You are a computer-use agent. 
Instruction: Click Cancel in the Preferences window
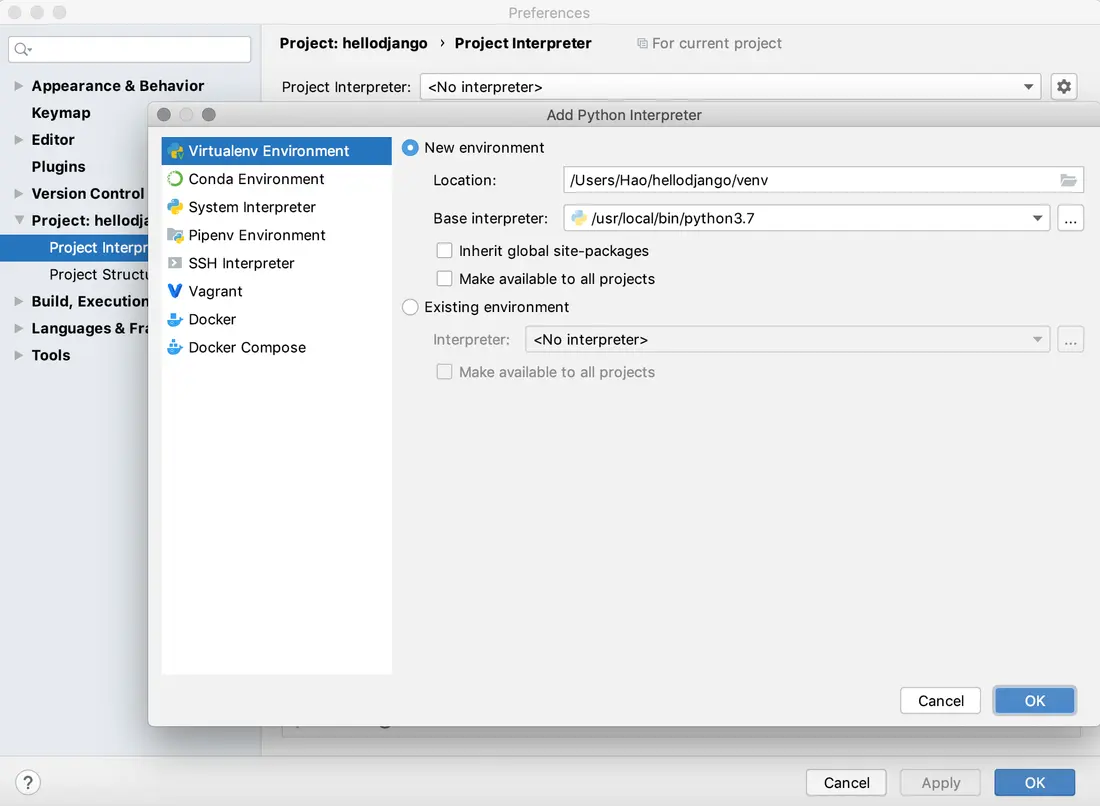point(846,782)
